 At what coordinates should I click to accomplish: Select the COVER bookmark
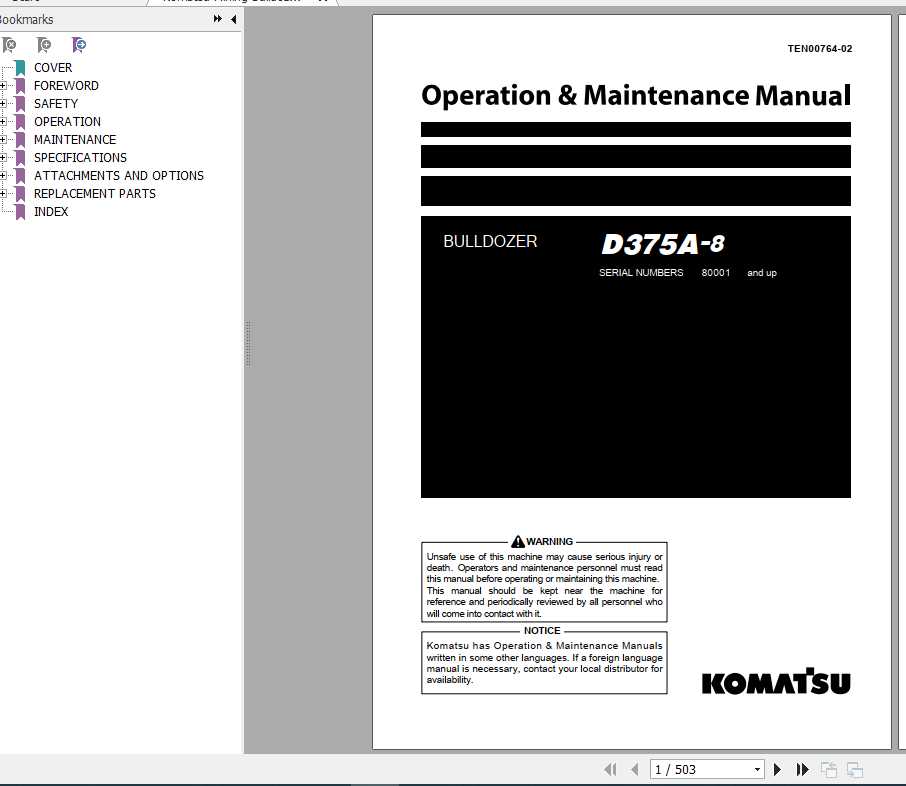[53, 67]
